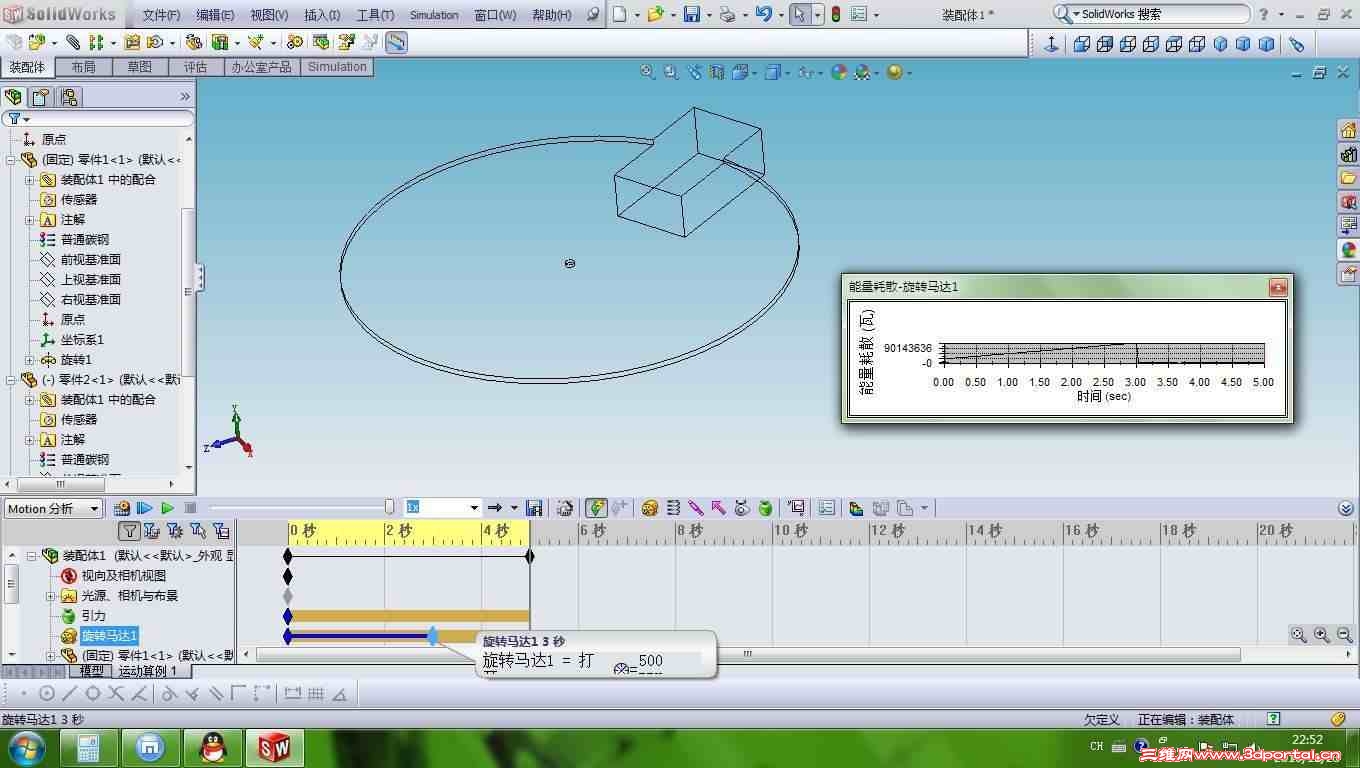
Task: Switch to the 办公室产品 tab
Action: pos(262,67)
